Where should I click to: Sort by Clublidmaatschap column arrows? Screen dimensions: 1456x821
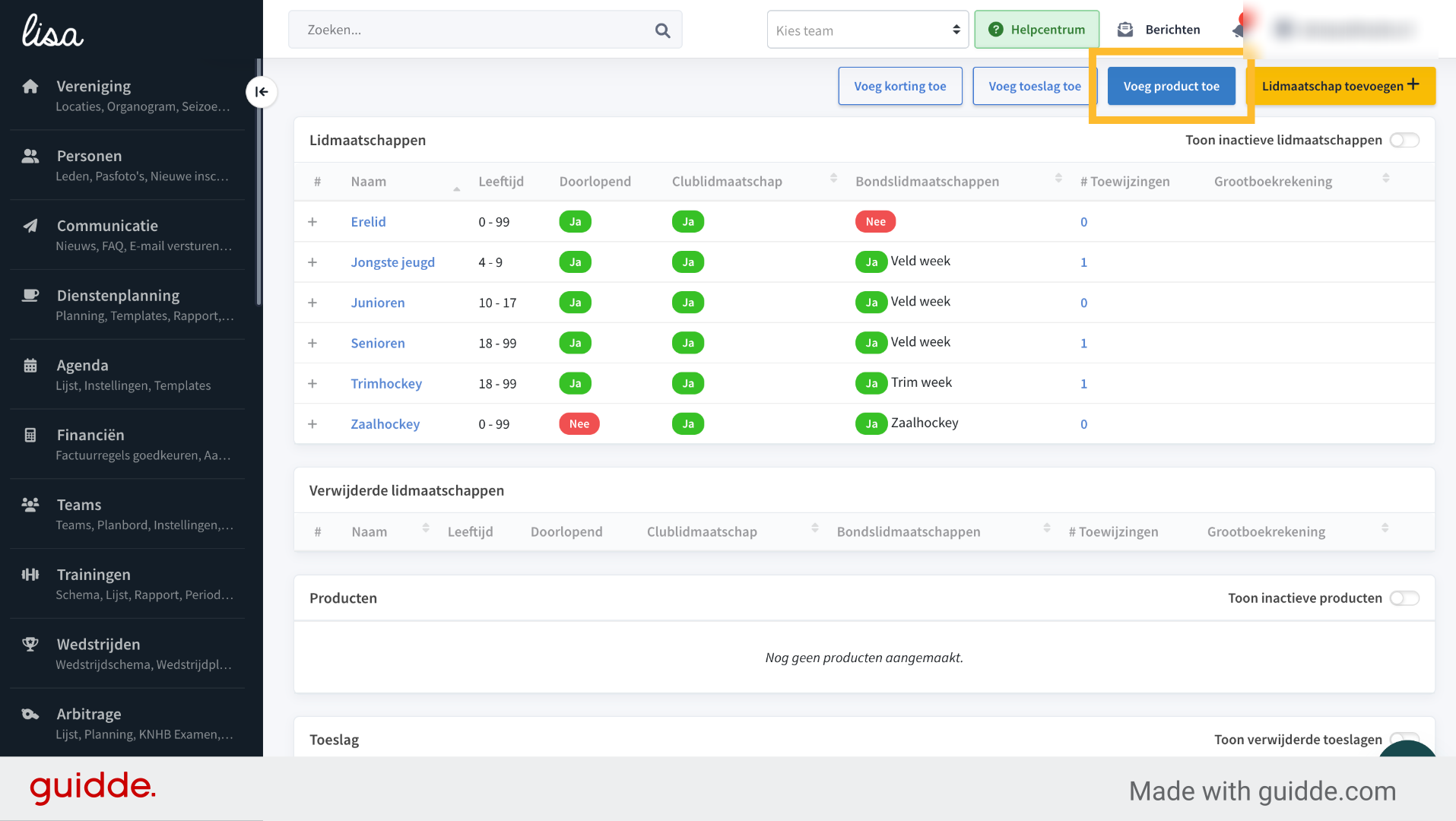click(x=833, y=179)
